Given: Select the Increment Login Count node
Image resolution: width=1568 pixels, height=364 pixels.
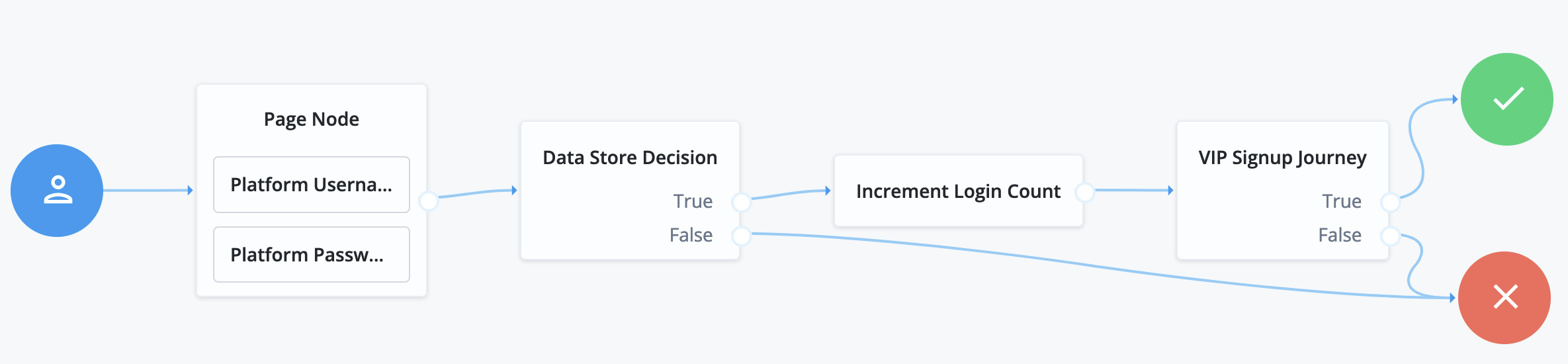Looking at the screenshot, I should 958,191.
